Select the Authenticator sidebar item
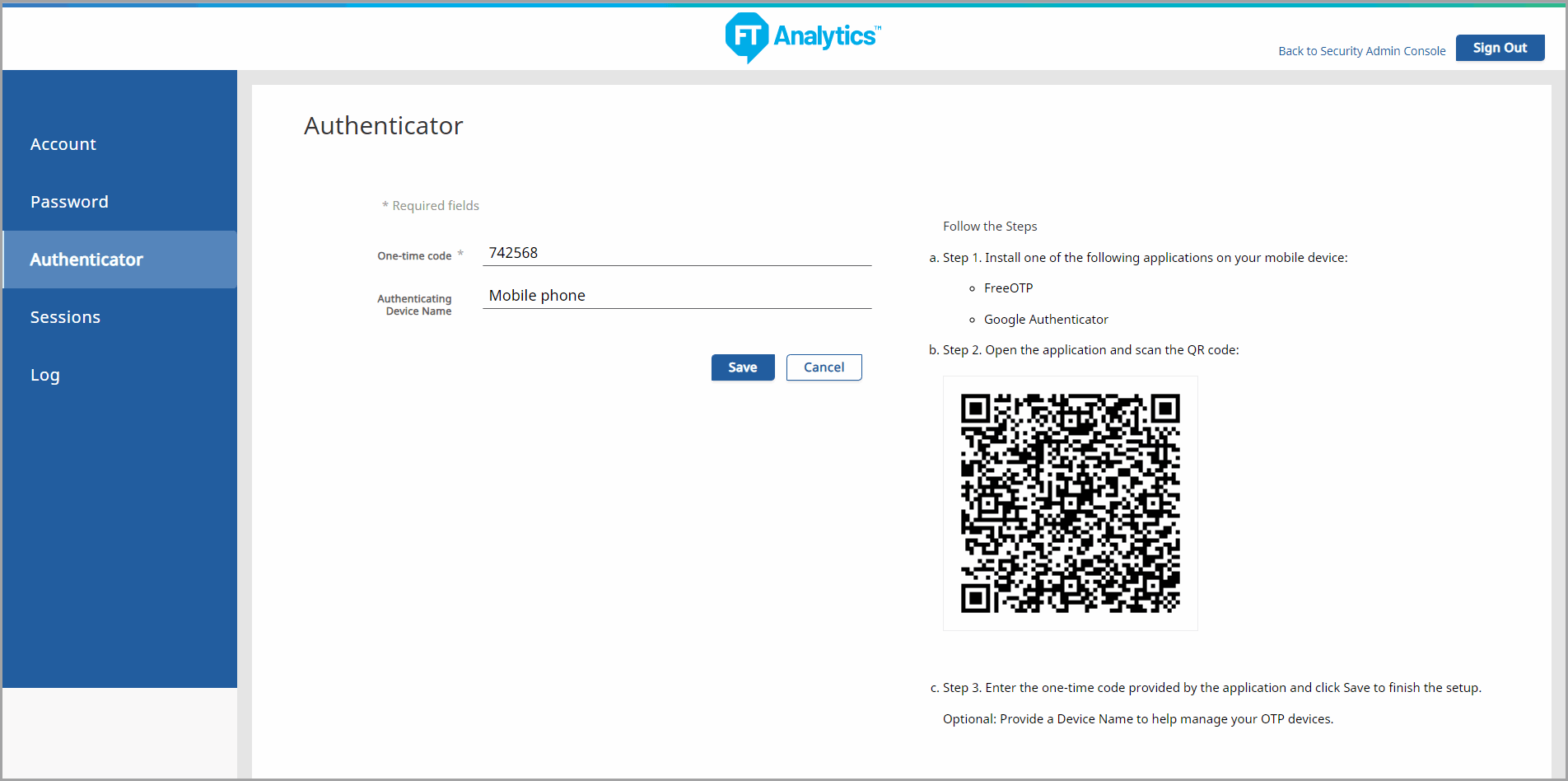Screen dimensions: 1568x781 86,260
